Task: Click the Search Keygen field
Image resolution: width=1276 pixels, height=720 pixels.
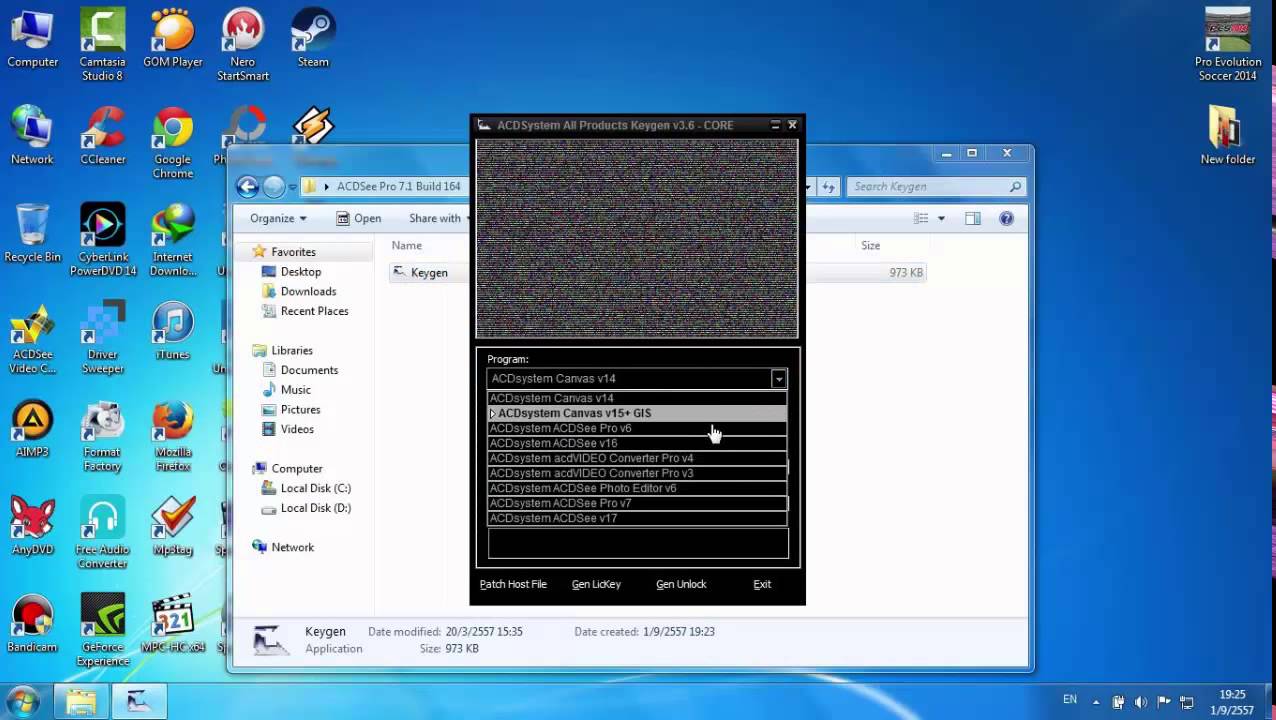Action: pos(937,186)
